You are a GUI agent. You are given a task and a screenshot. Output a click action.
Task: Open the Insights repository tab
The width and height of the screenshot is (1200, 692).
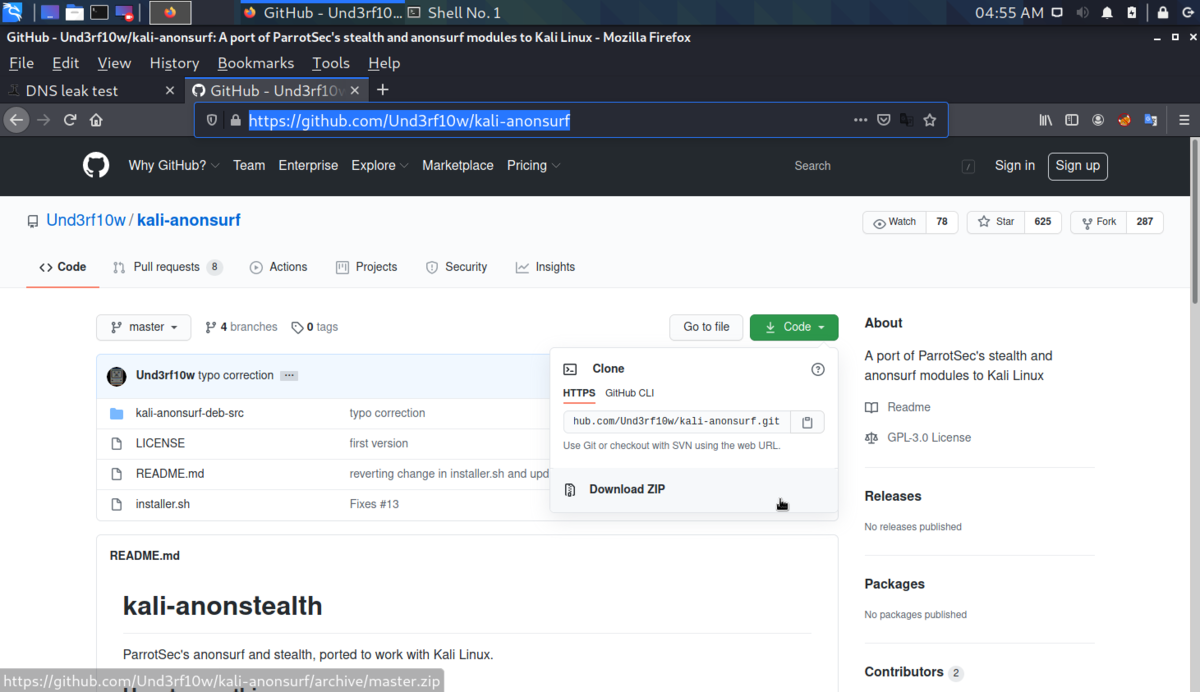545,267
